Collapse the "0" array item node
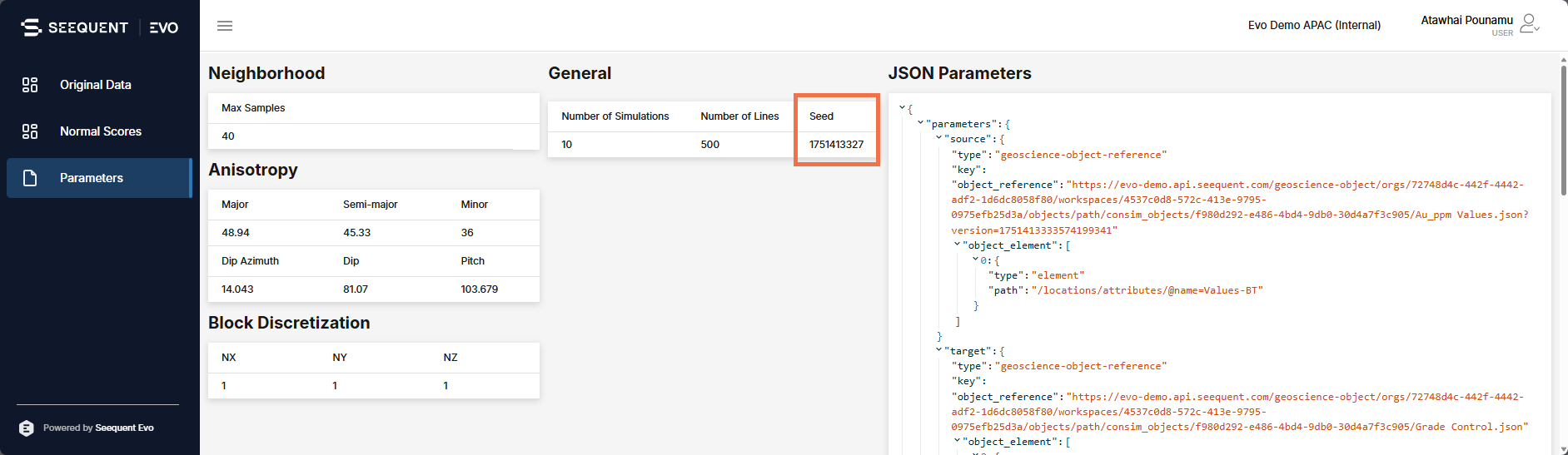The height and width of the screenshot is (455, 1568). coord(975,260)
